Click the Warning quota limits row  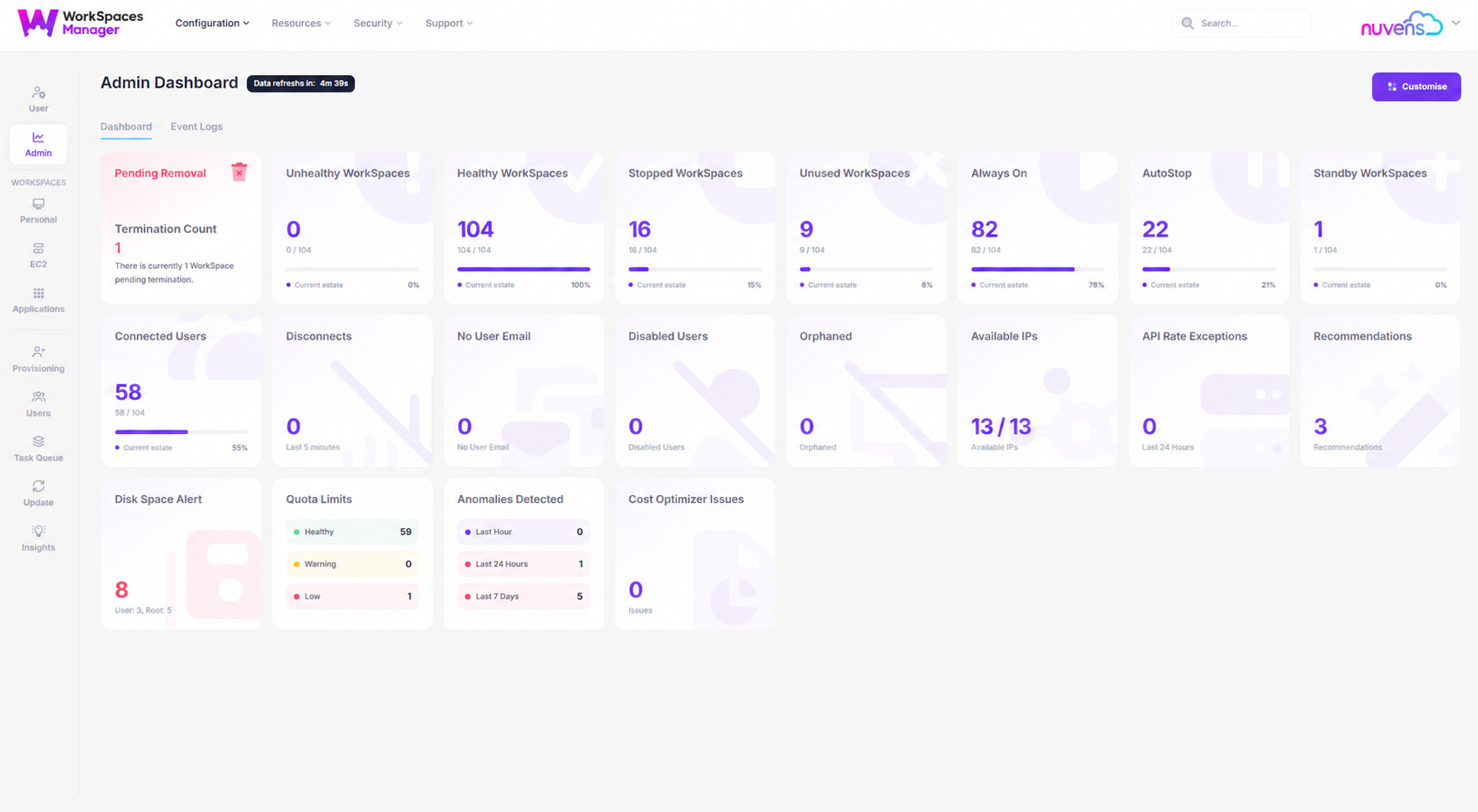[352, 564]
